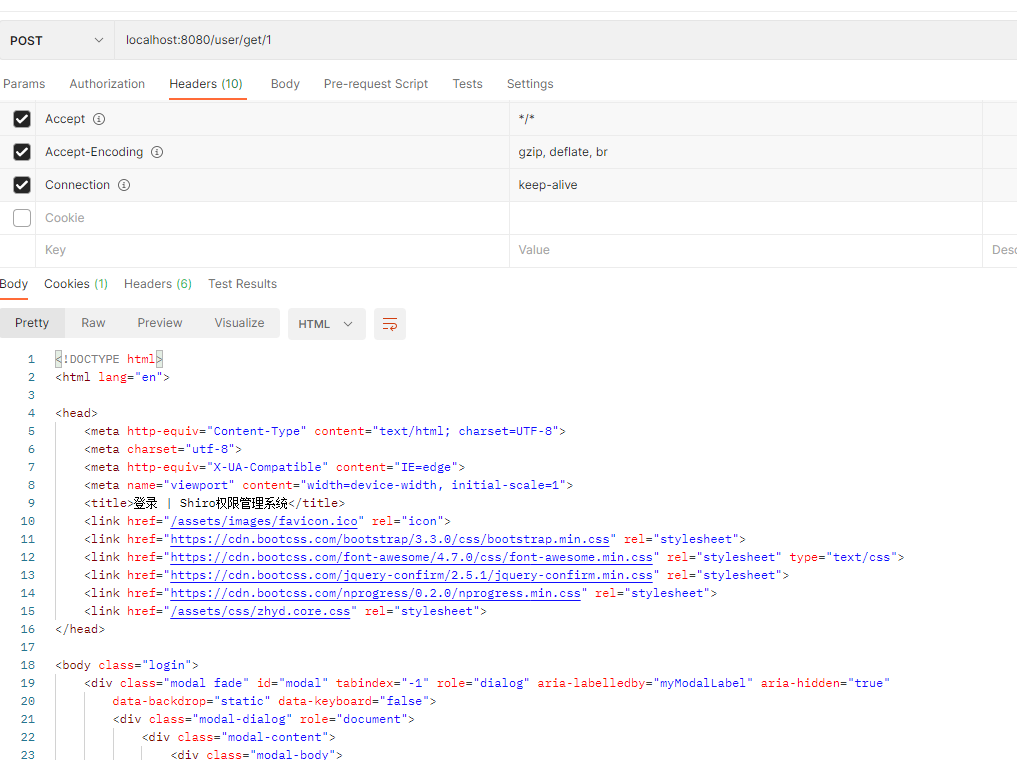1017x760 pixels.
Task: Switch to Headers (6) response tab
Action: (157, 284)
